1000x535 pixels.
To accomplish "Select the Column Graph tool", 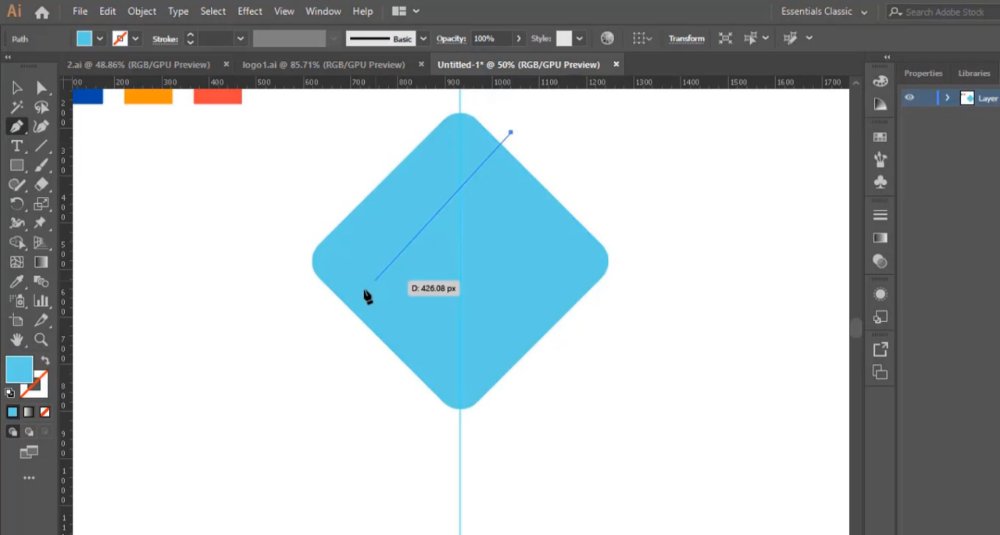I will pos(41,301).
